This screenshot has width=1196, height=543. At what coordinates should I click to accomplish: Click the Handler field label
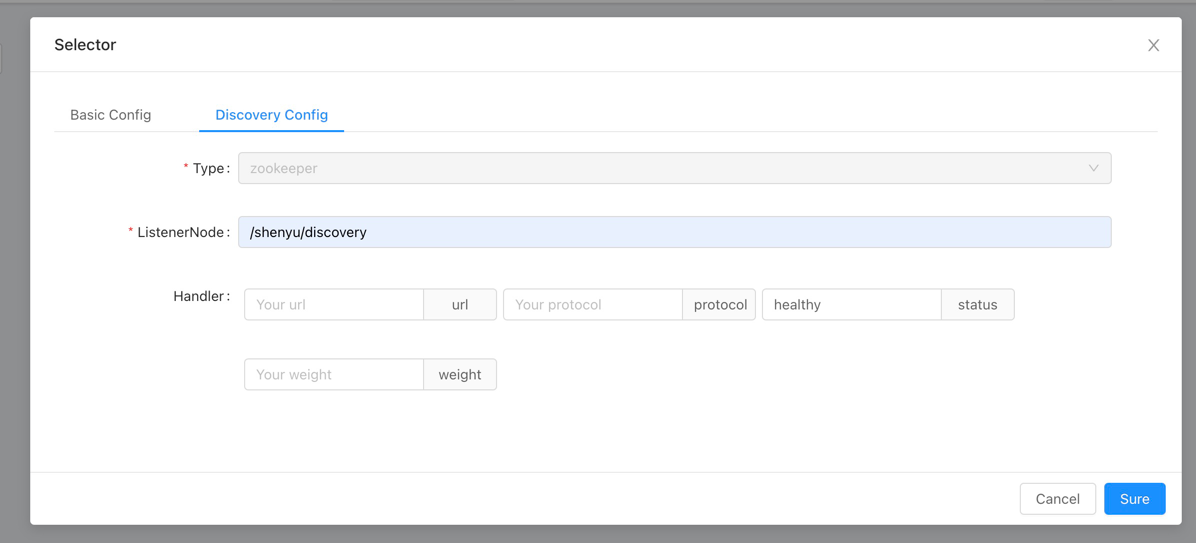click(x=200, y=297)
